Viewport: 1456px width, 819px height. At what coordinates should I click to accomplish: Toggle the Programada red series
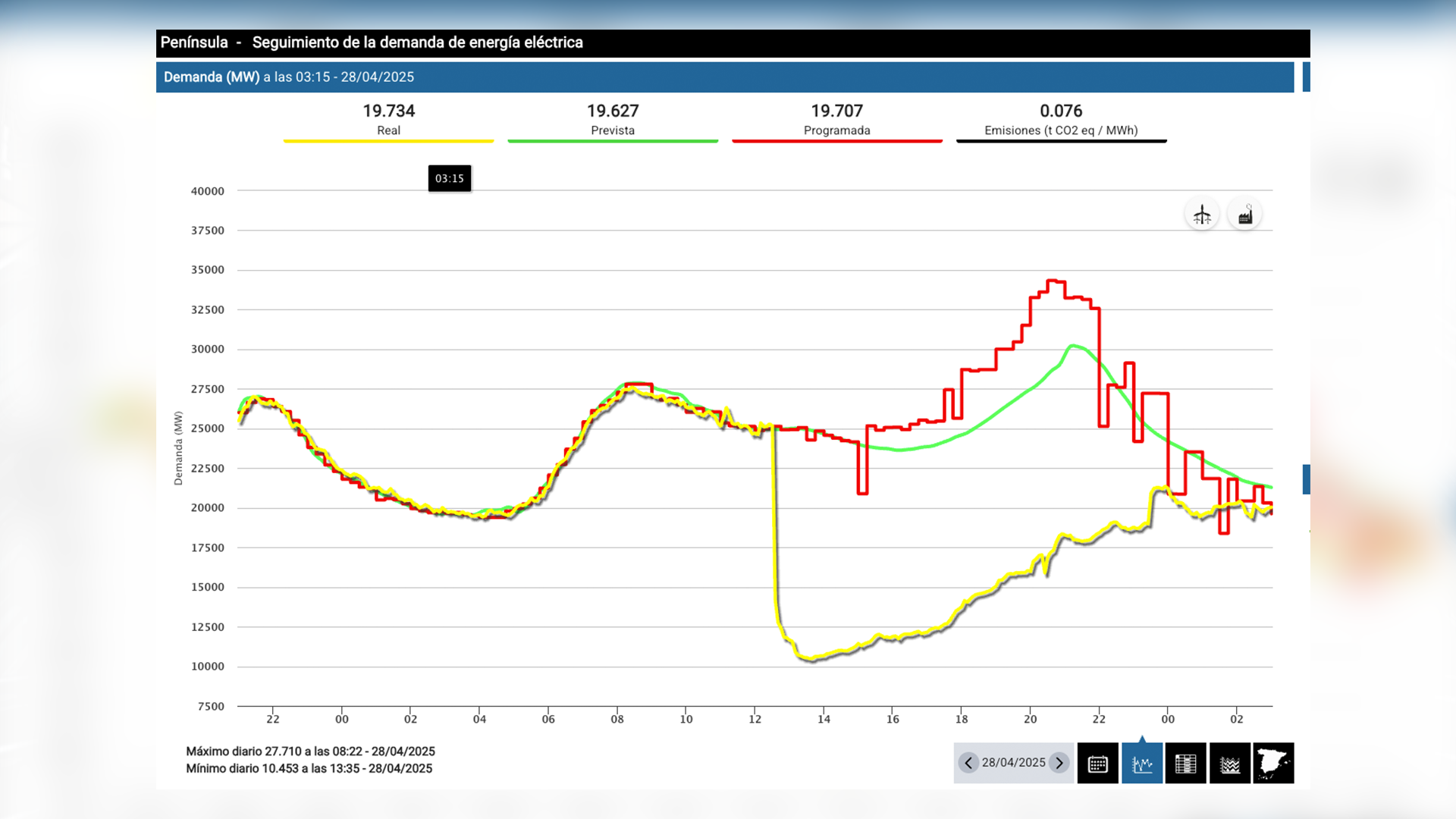click(837, 121)
